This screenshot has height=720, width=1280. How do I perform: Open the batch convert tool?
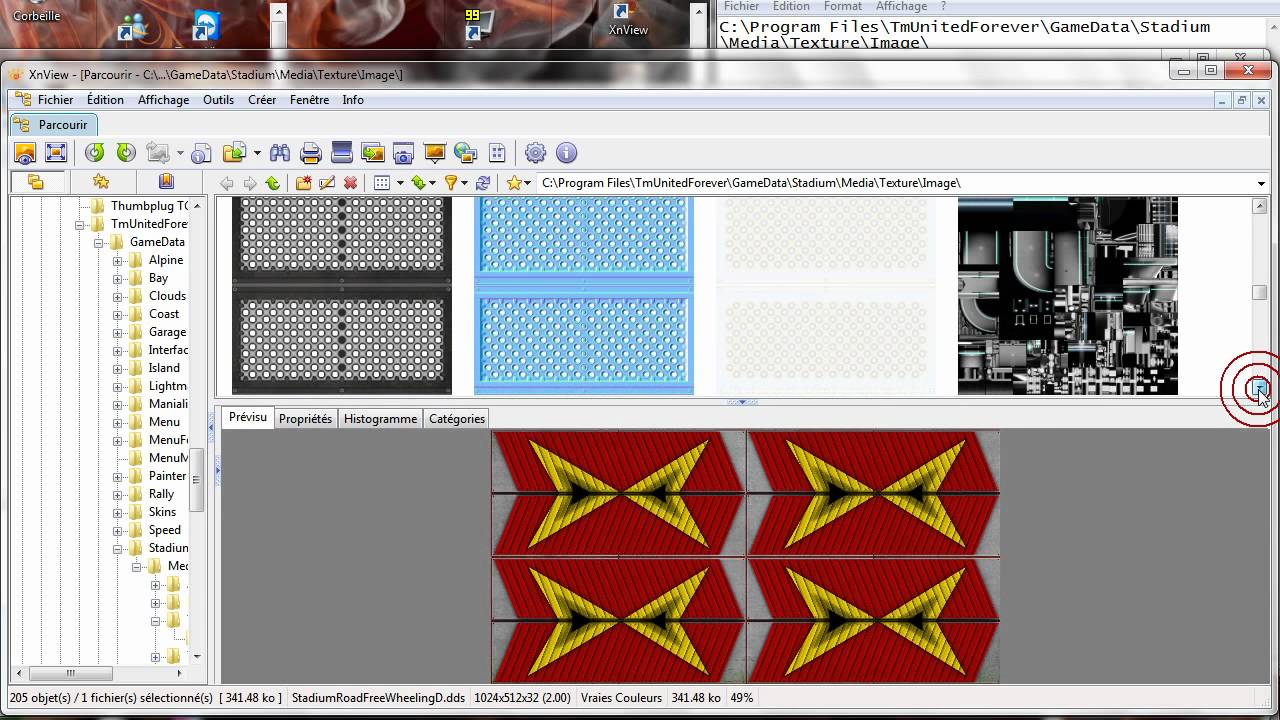coord(373,153)
